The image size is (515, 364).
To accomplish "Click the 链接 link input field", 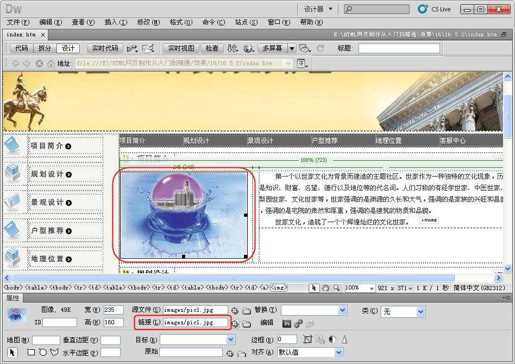I will click(x=195, y=323).
